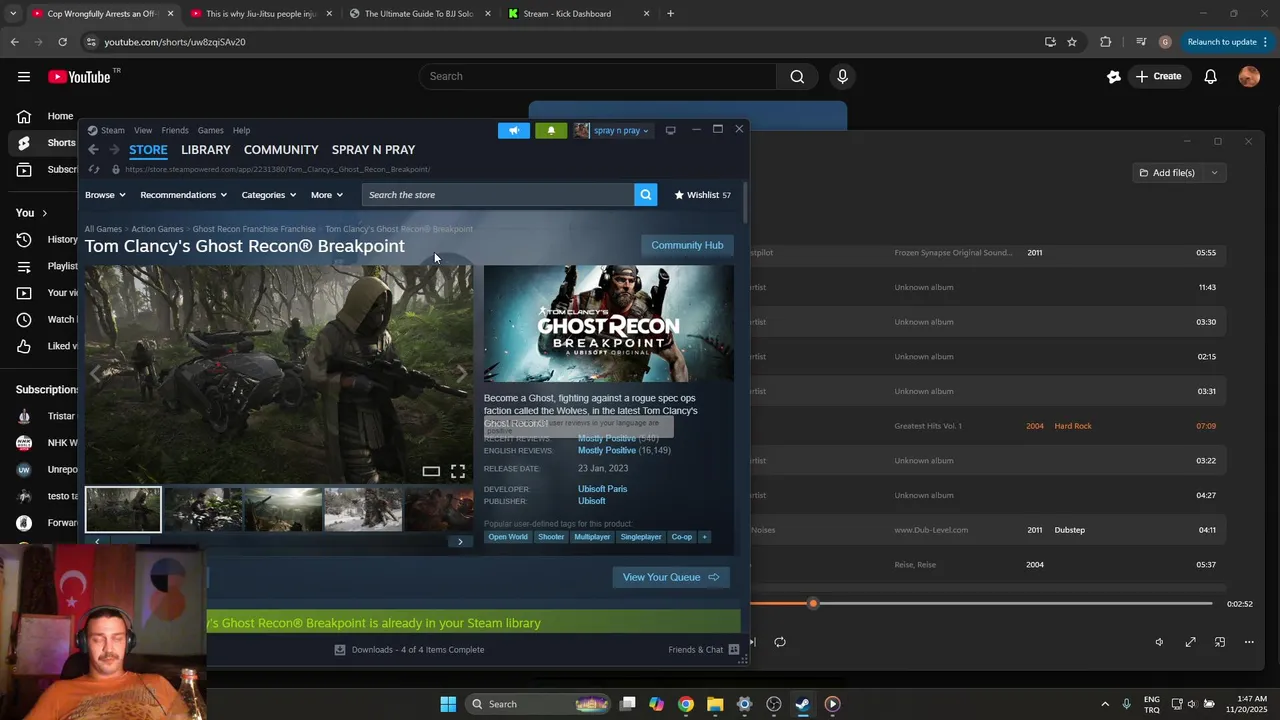Viewport: 1280px width, 720px height.
Task: Bookmark this tab with star icon
Action: click(1072, 42)
